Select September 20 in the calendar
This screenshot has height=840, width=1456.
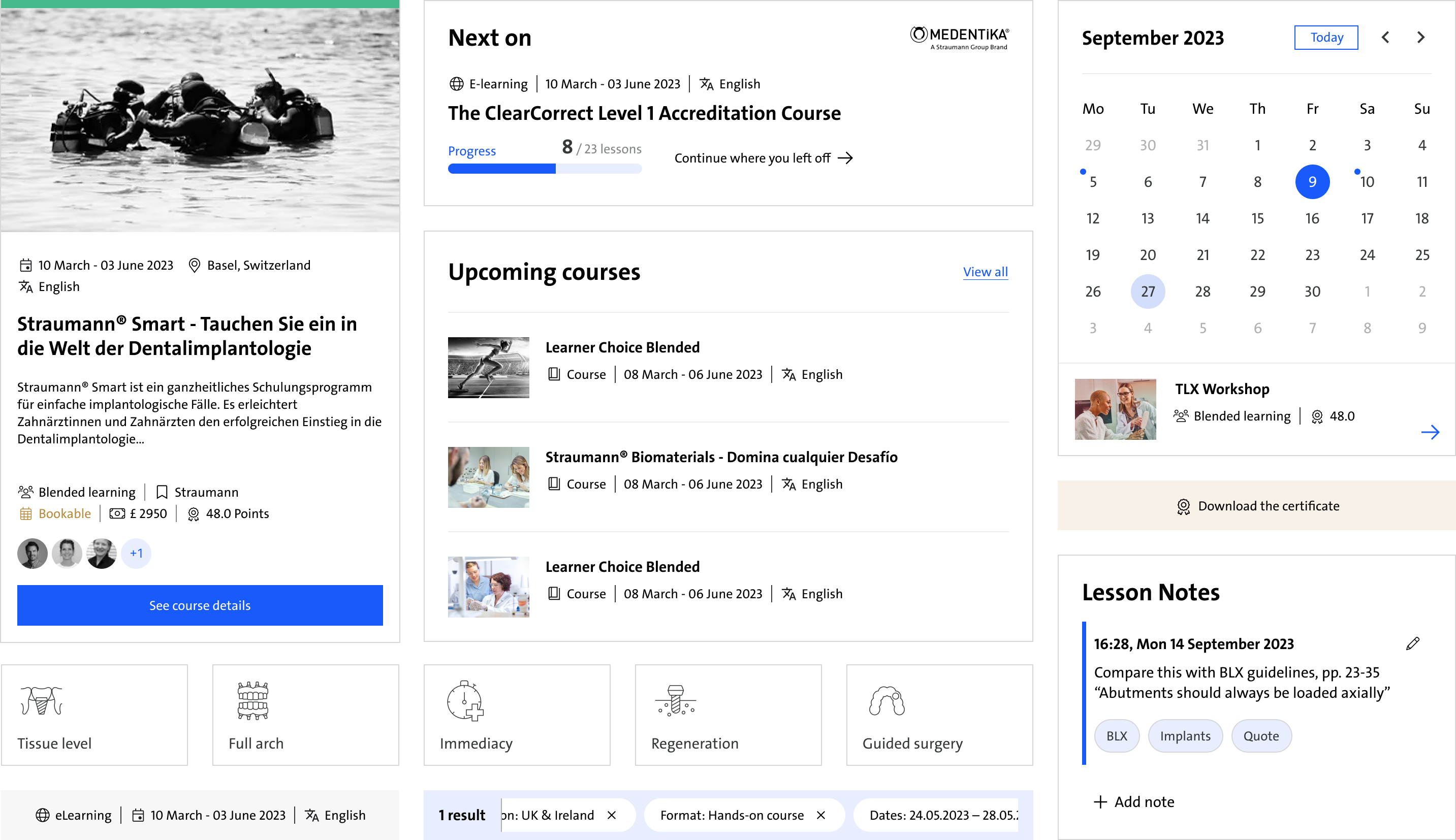[1148, 255]
